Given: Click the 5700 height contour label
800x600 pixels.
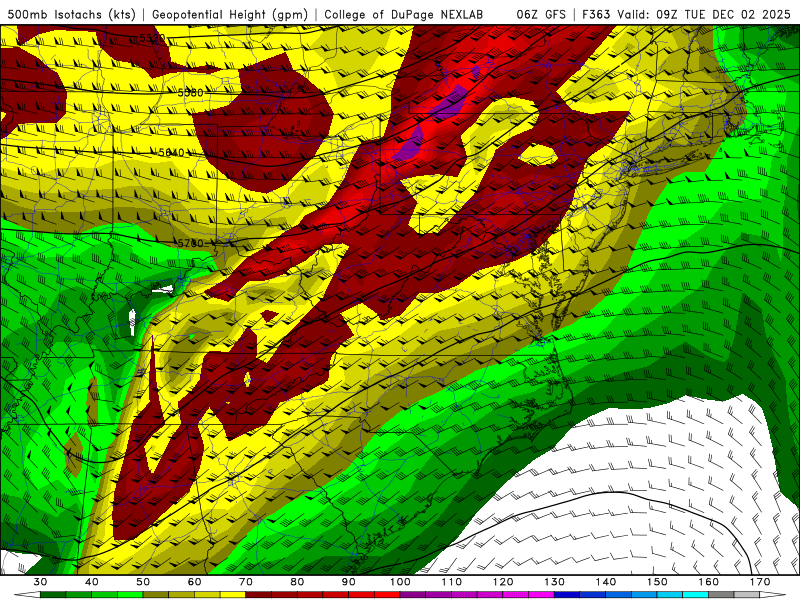Looking at the screenshot, I should tap(190, 243).
